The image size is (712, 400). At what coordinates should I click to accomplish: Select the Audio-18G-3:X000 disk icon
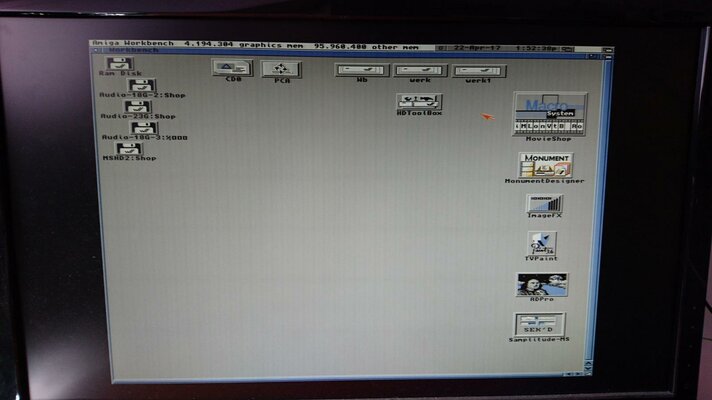144,128
